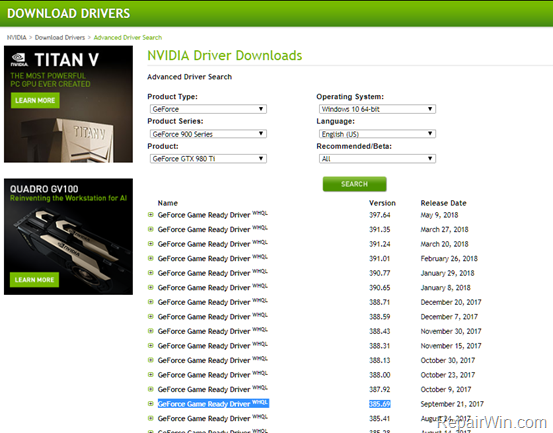
Task: Open the Language dropdown
Action: (x=377, y=134)
